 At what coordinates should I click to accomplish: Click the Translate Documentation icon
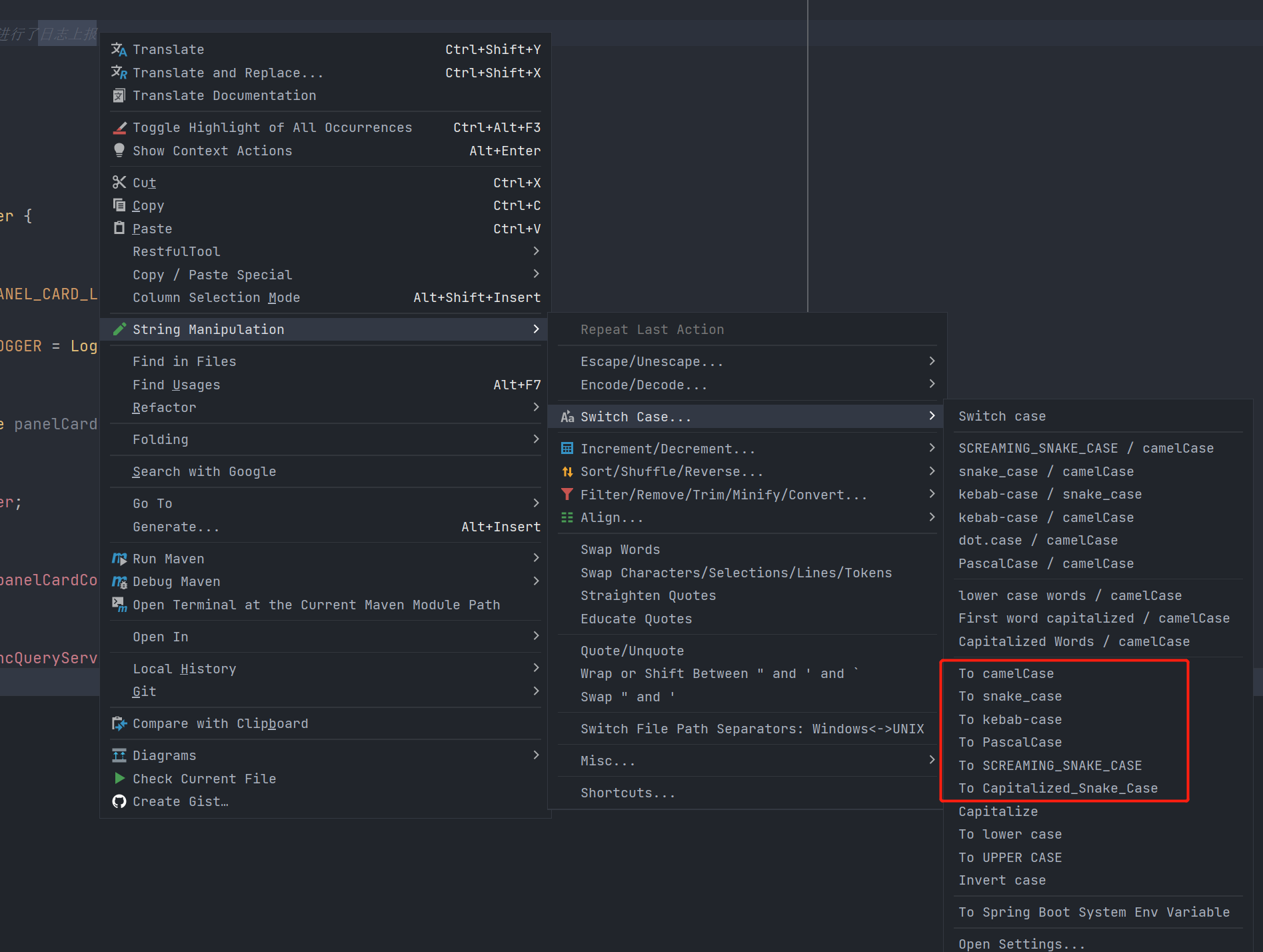[x=119, y=95]
